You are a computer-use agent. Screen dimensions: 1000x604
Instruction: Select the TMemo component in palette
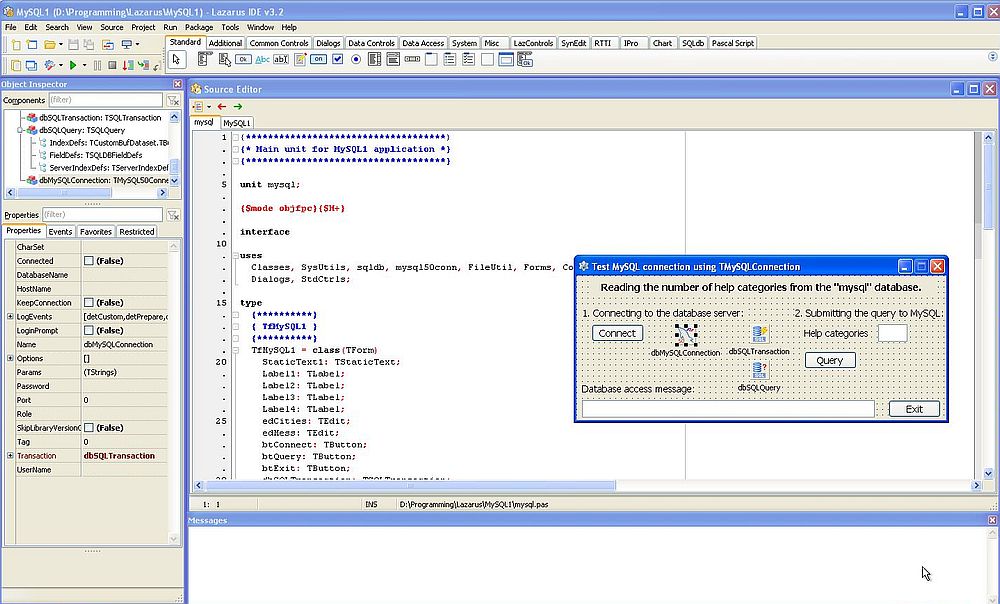point(300,59)
